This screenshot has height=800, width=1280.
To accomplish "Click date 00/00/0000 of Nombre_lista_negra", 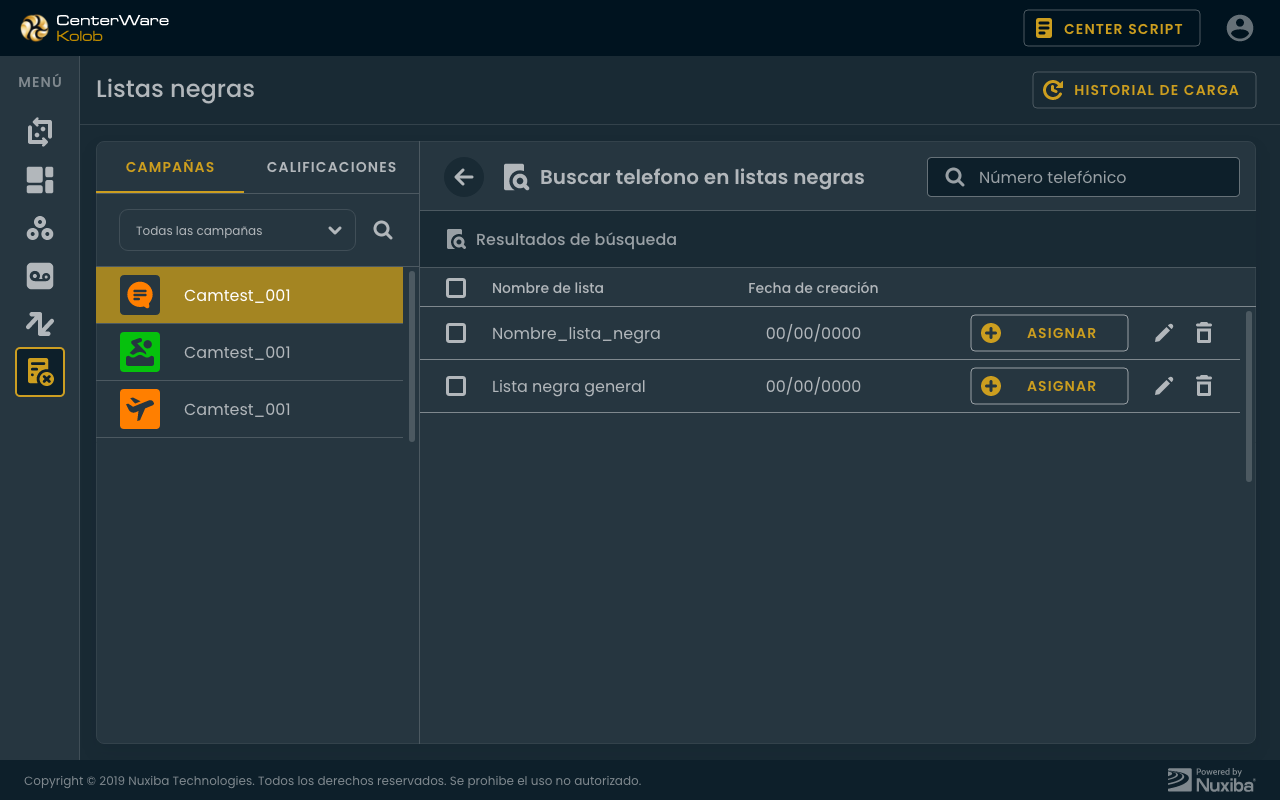I will pyautogui.click(x=813, y=333).
